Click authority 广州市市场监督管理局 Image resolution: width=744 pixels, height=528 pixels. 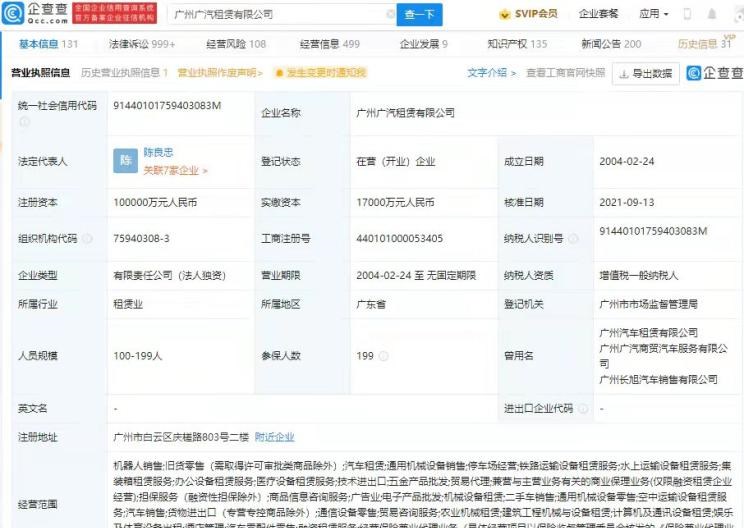click(x=649, y=304)
